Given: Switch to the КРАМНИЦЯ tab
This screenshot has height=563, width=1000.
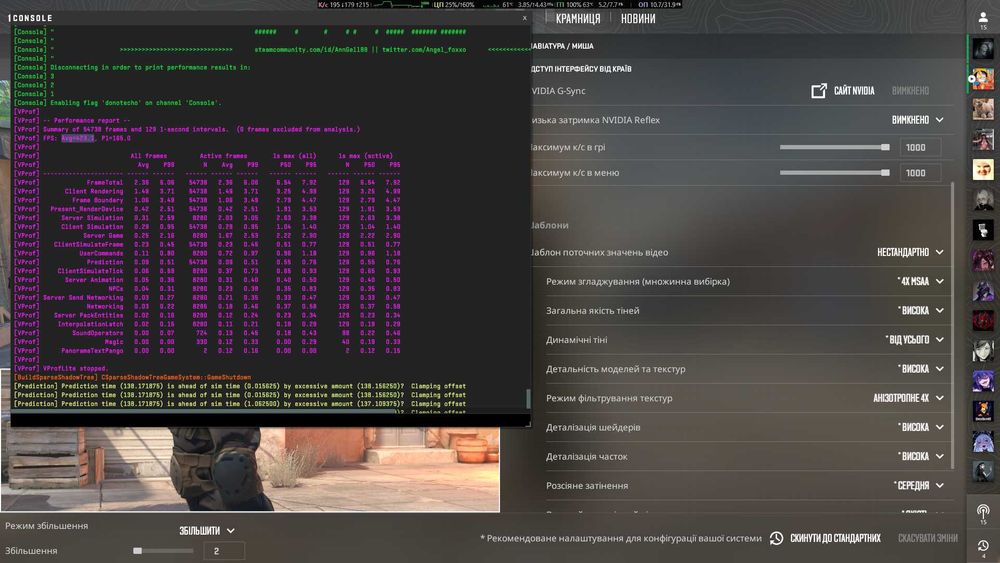Looking at the screenshot, I should 578,18.
